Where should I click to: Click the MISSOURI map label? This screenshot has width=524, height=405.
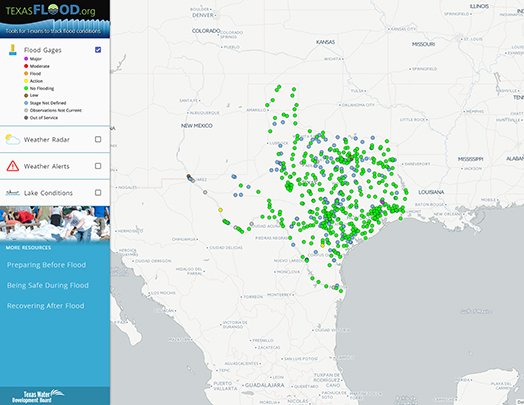point(423,44)
